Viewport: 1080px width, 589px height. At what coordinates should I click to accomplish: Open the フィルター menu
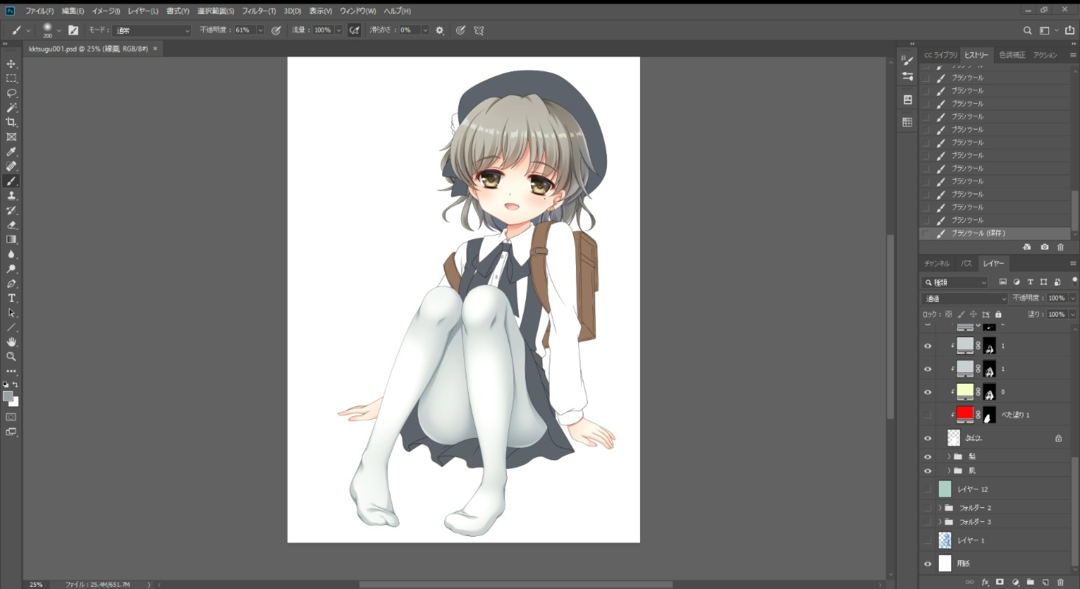point(257,11)
